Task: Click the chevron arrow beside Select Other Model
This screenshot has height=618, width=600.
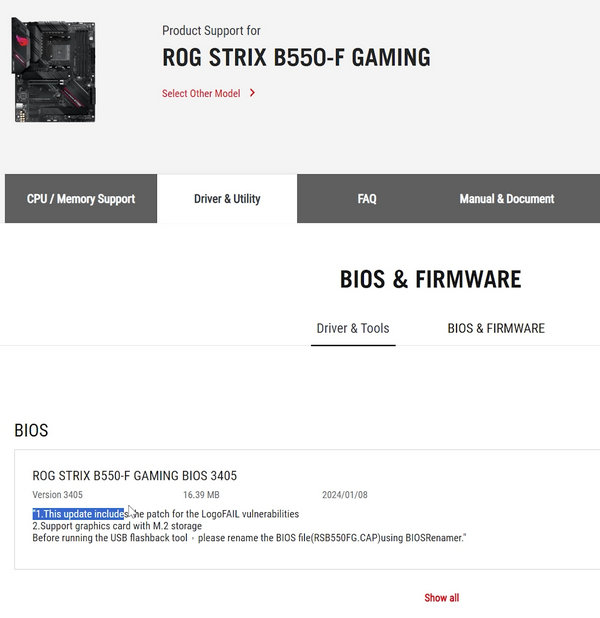Action: pyautogui.click(x=252, y=93)
